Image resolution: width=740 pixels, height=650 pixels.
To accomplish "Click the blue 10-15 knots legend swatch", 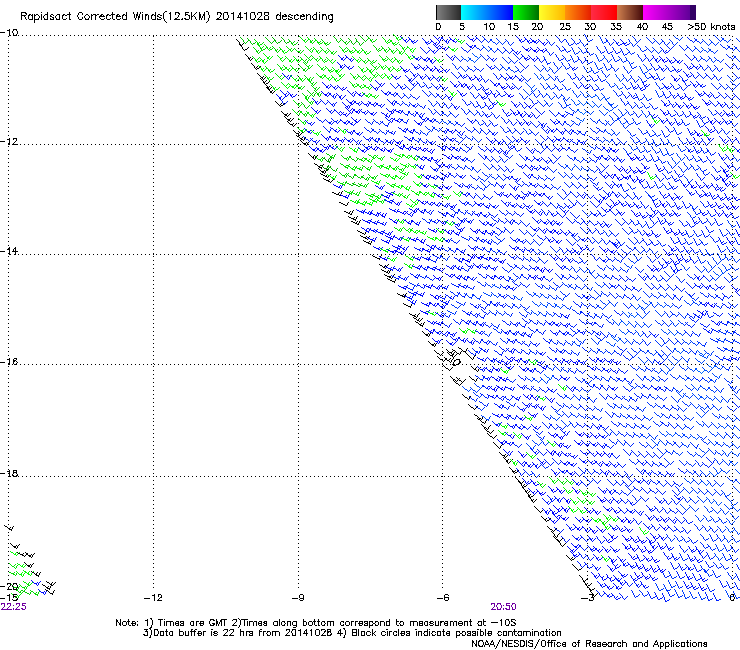I will 500,12.
